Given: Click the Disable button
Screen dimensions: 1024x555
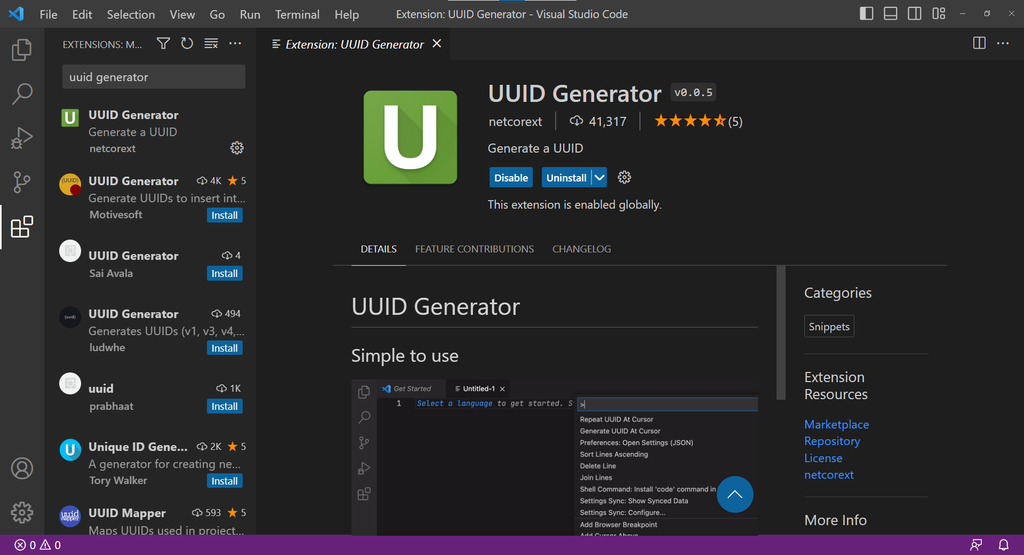Looking at the screenshot, I should 511,178.
